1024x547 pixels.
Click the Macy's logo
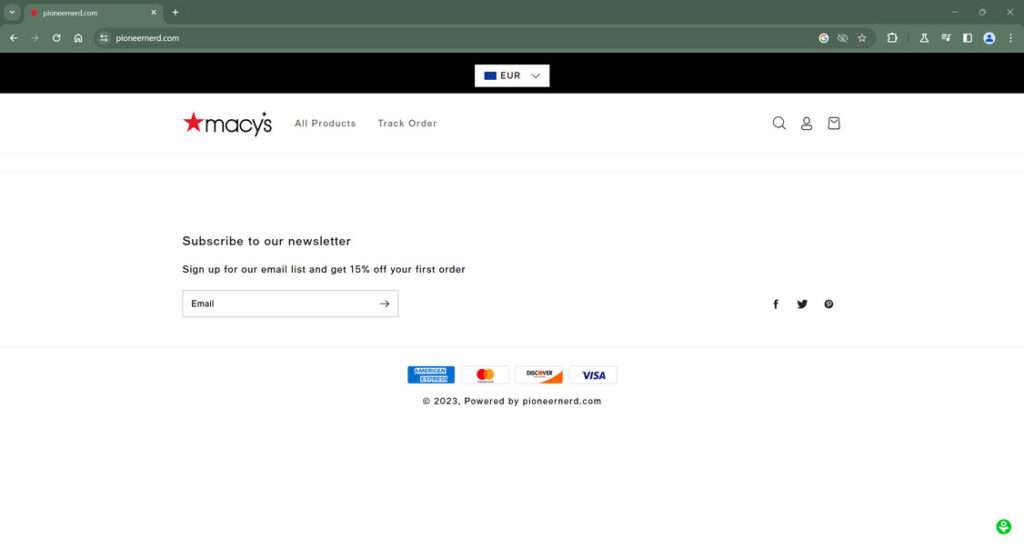click(227, 123)
